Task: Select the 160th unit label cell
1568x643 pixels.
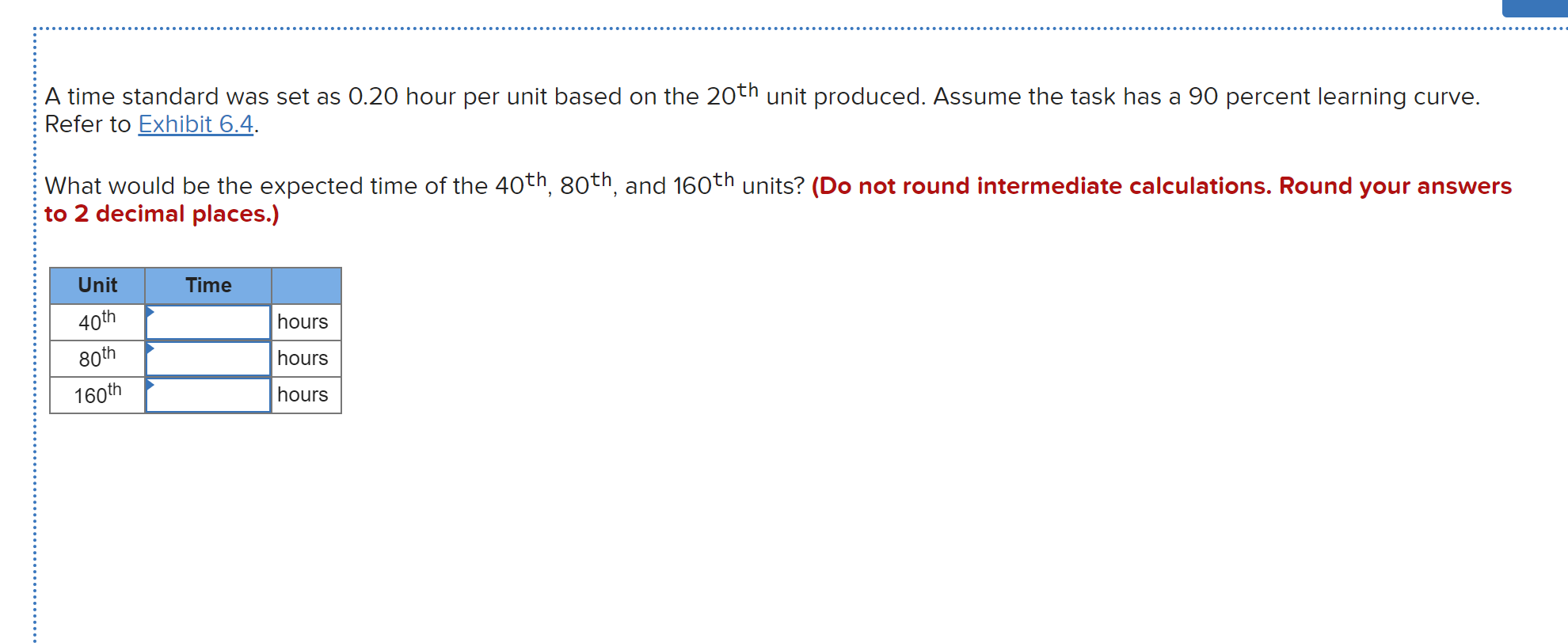Action: point(97,394)
